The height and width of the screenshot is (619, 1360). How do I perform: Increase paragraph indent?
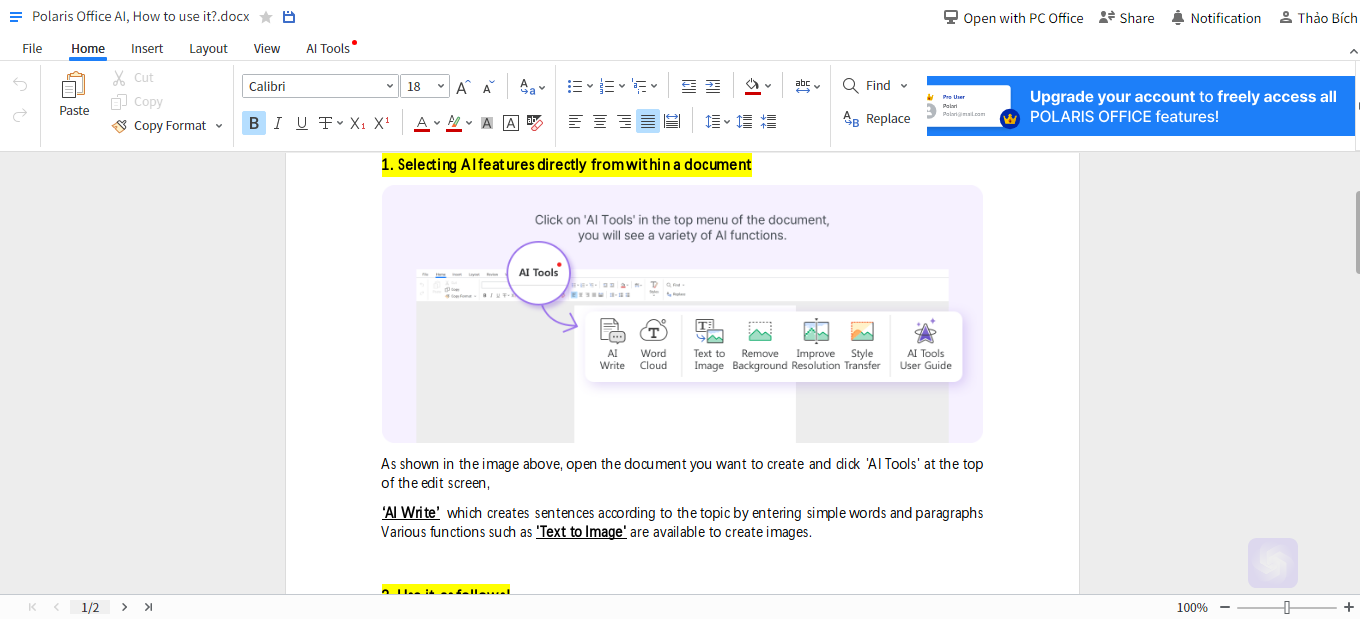(713, 87)
